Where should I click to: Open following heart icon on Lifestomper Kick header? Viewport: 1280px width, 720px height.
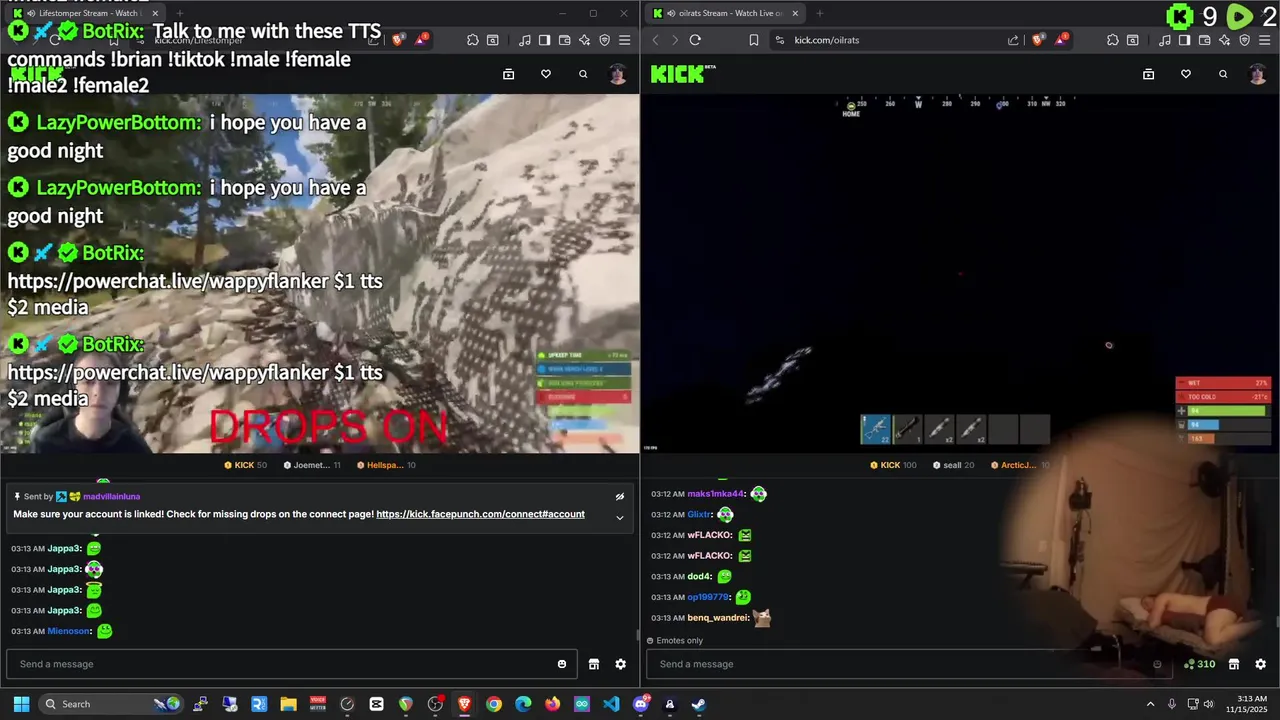click(x=546, y=74)
